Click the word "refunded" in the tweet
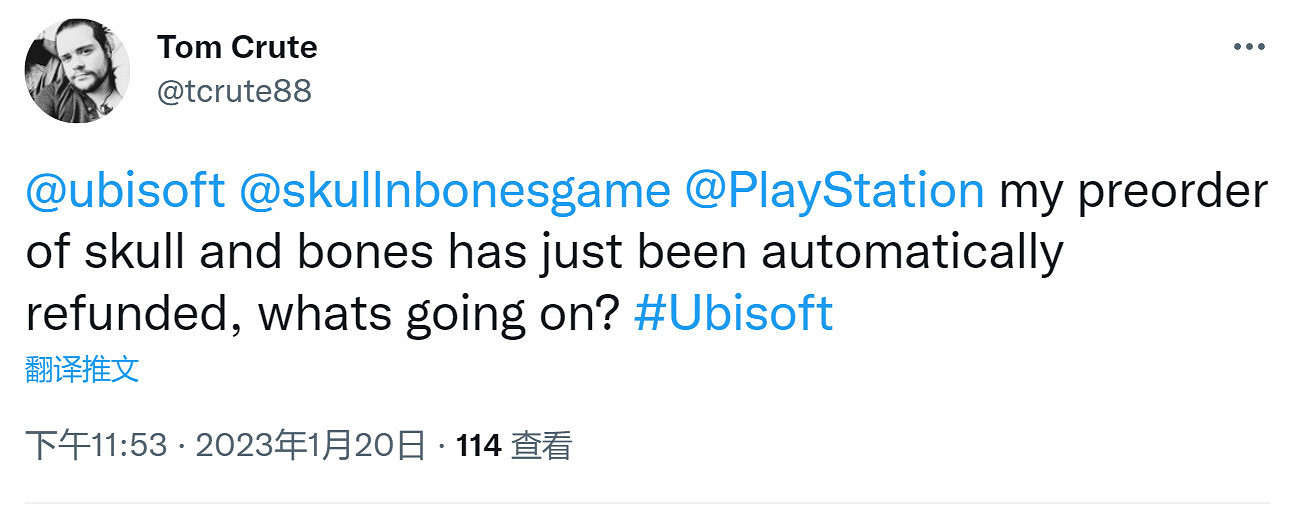The image size is (1302, 514). pos(132,313)
